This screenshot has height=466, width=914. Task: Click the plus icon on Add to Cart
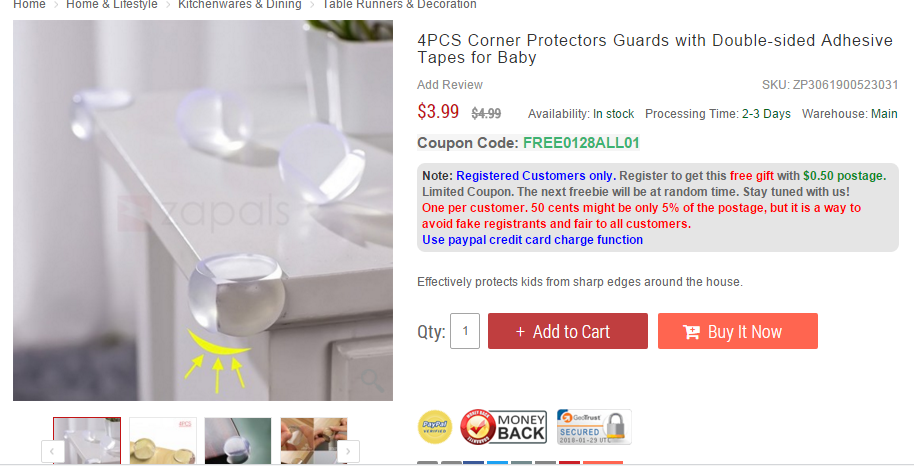(521, 332)
